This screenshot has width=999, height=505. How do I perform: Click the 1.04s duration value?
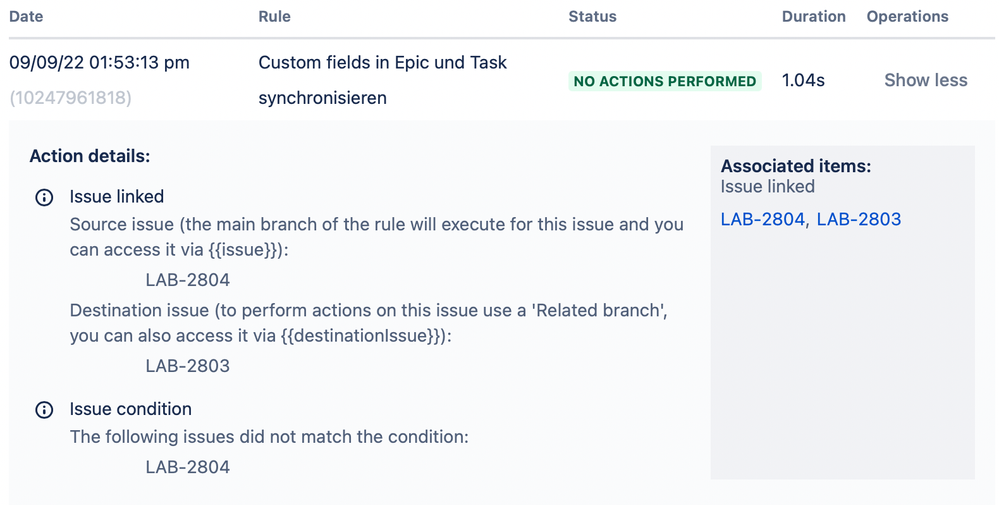click(x=803, y=80)
